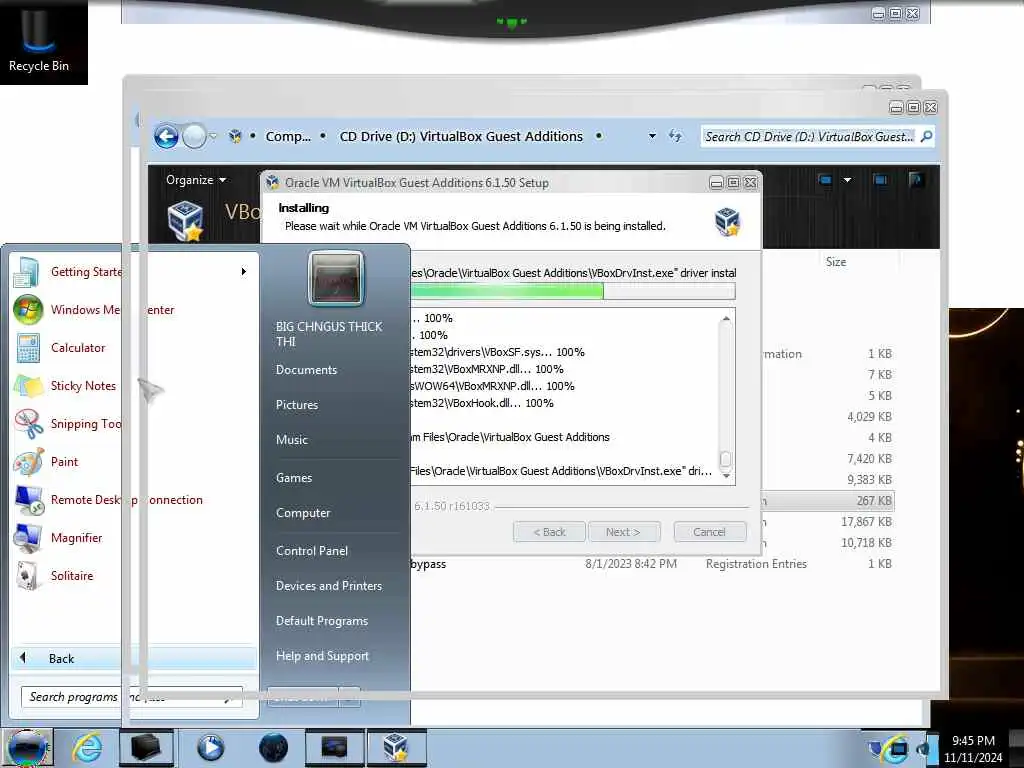Click the 'Next >' button in setup
The width and height of the screenshot is (1024, 768).
(624, 532)
